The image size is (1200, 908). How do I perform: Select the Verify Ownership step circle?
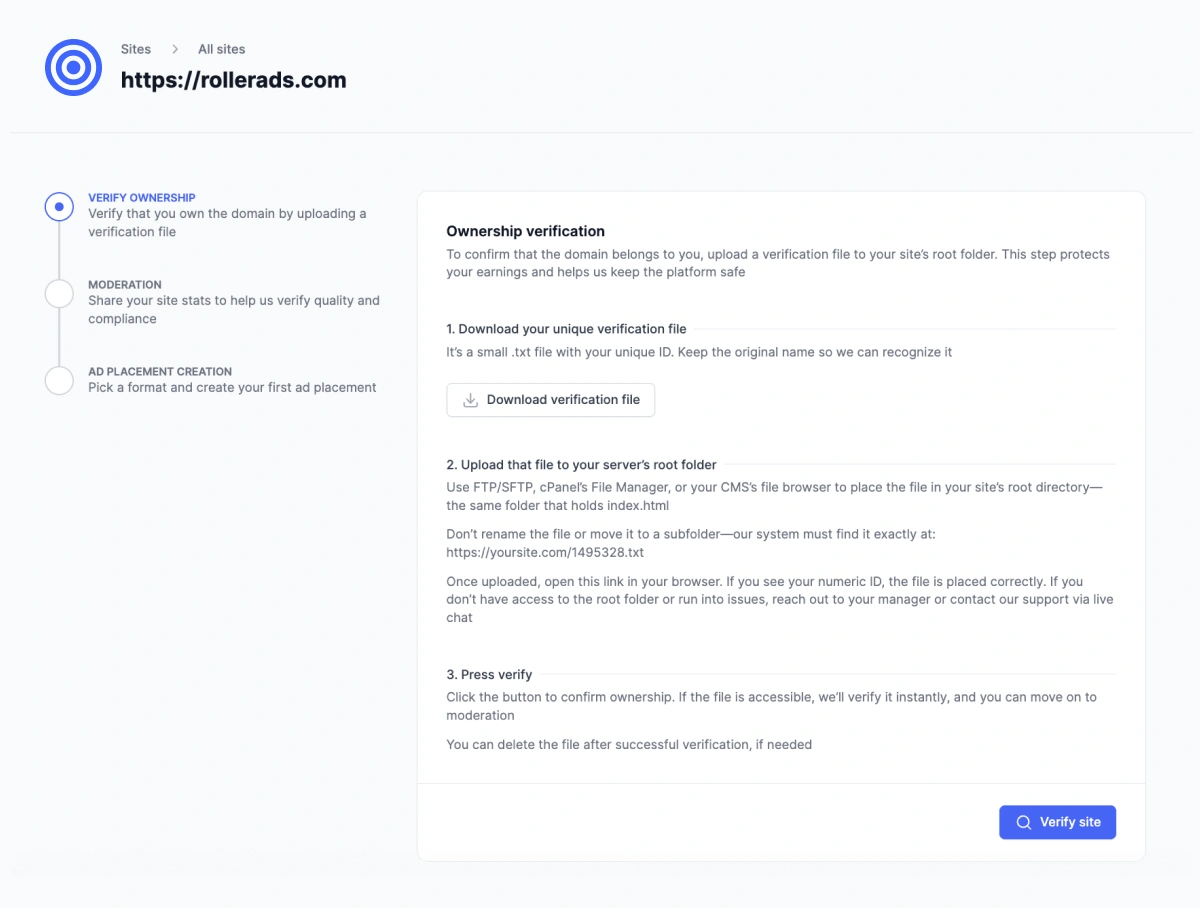pos(58,207)
